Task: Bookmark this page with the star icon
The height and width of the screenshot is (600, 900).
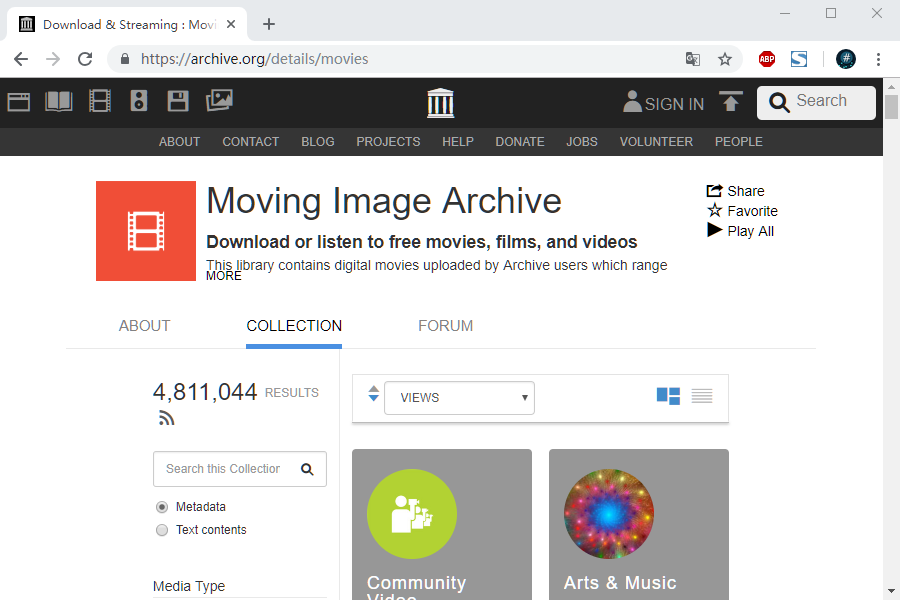Action: tap(725, 59)
